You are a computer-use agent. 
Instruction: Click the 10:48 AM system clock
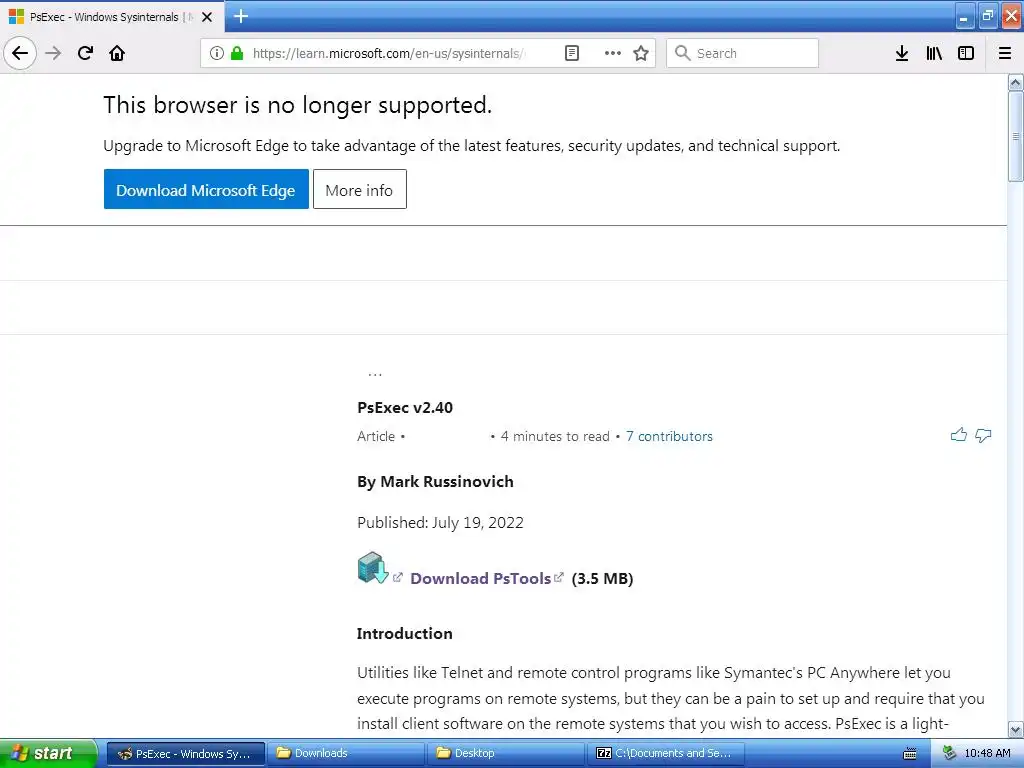coord(987,753)
